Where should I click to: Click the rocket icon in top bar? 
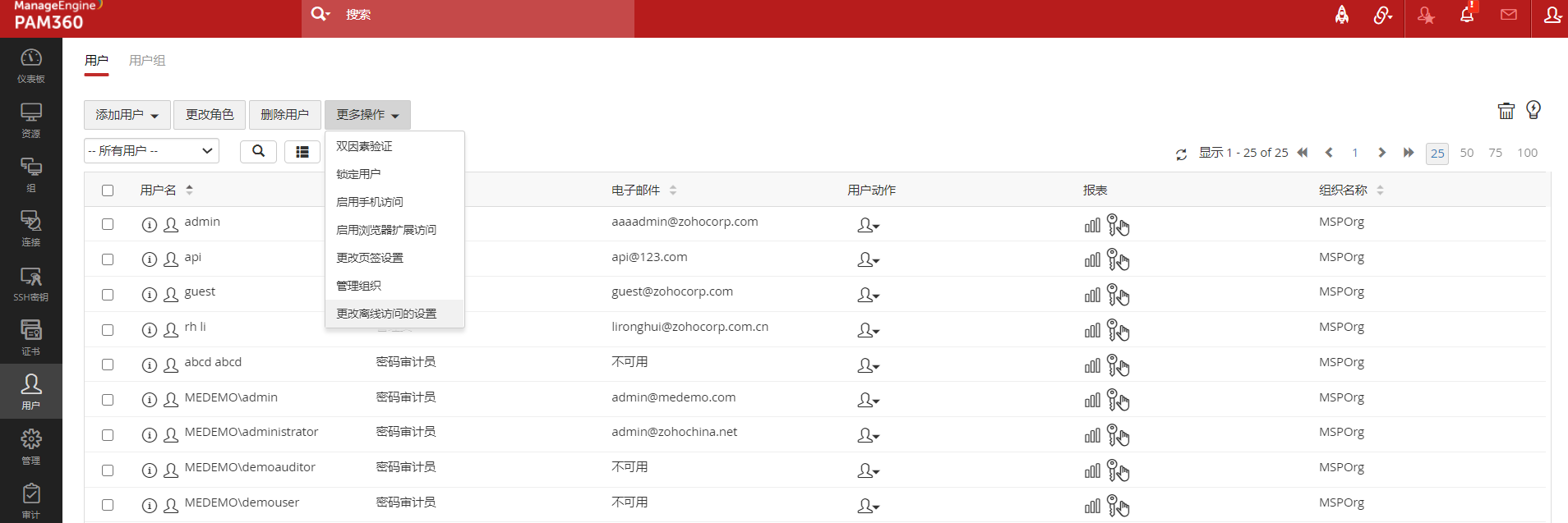[x=1342, y=15]
